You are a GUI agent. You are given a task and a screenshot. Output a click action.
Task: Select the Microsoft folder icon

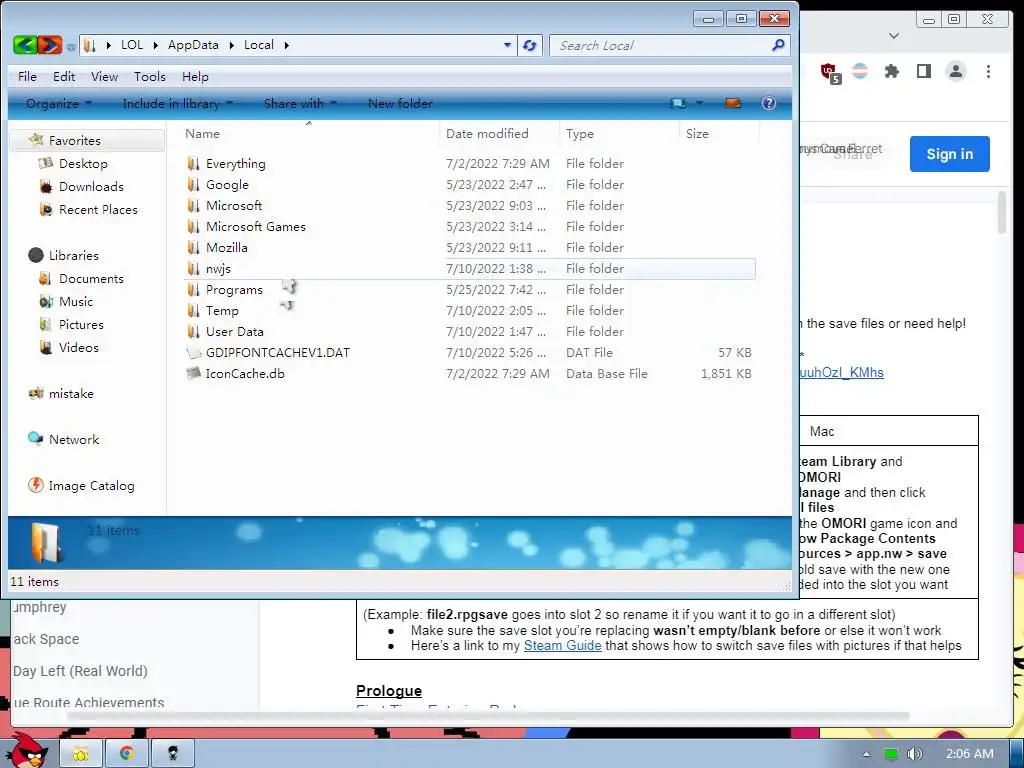193,205
